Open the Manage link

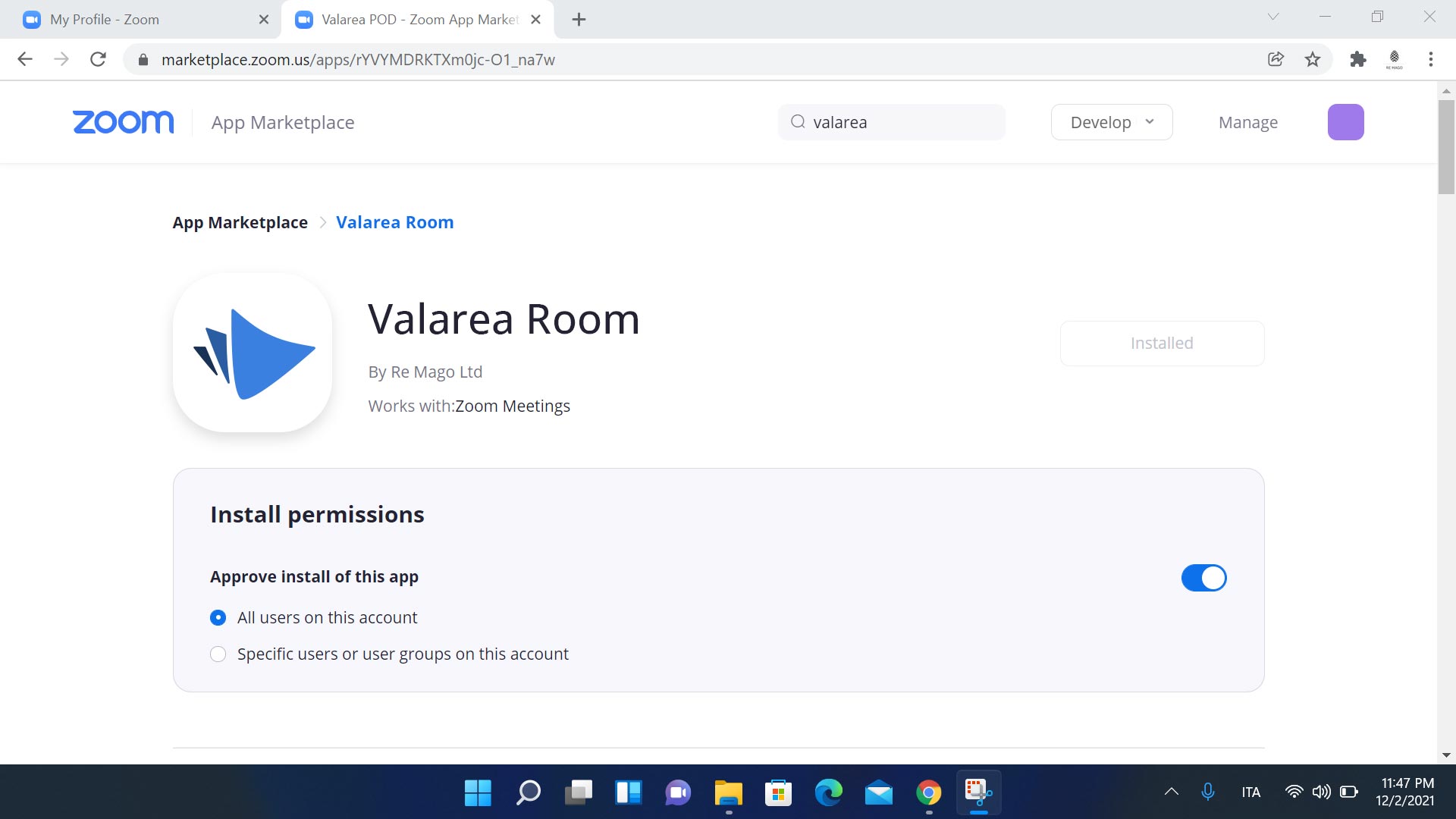click(x=1247, y=122)
